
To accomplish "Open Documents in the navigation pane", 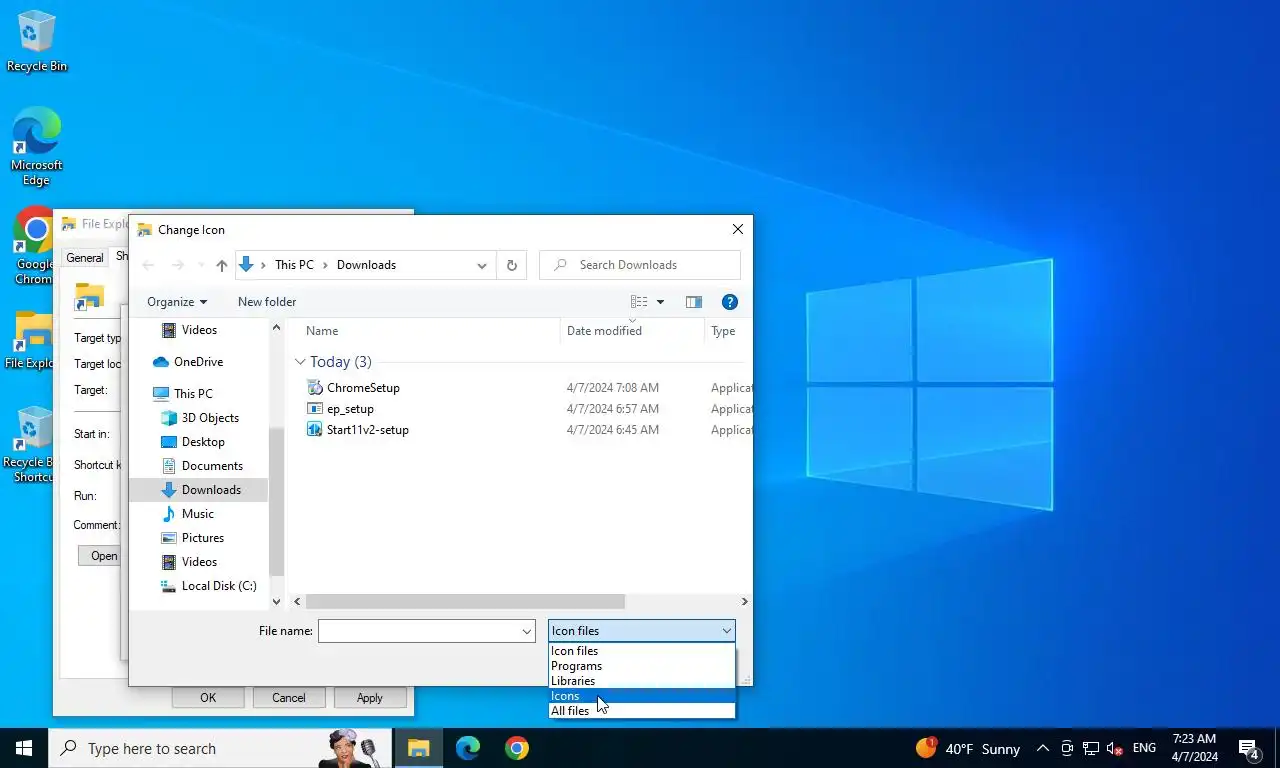I will click(x=212, y=466).
